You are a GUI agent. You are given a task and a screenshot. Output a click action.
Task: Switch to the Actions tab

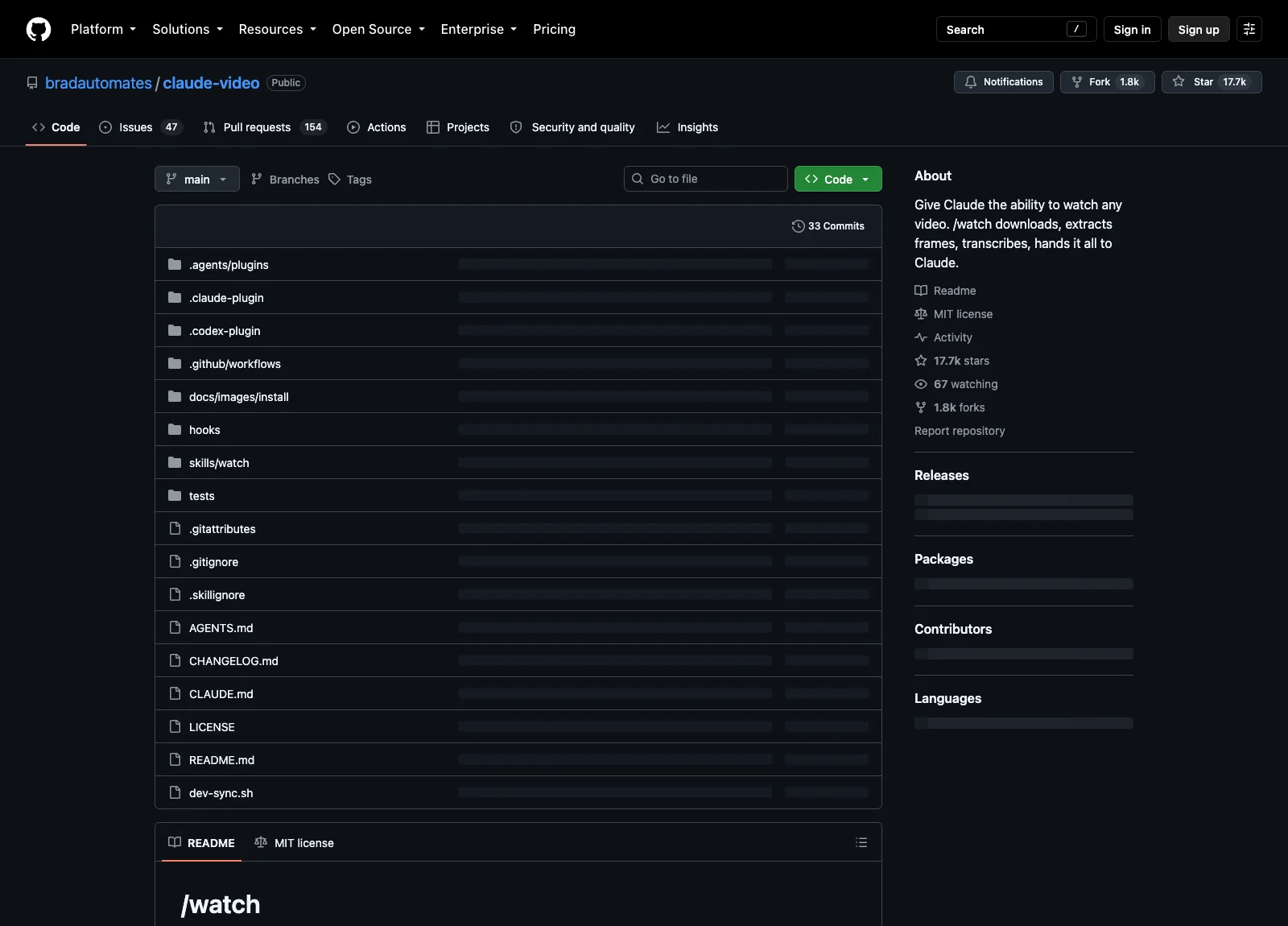[377, 127]
